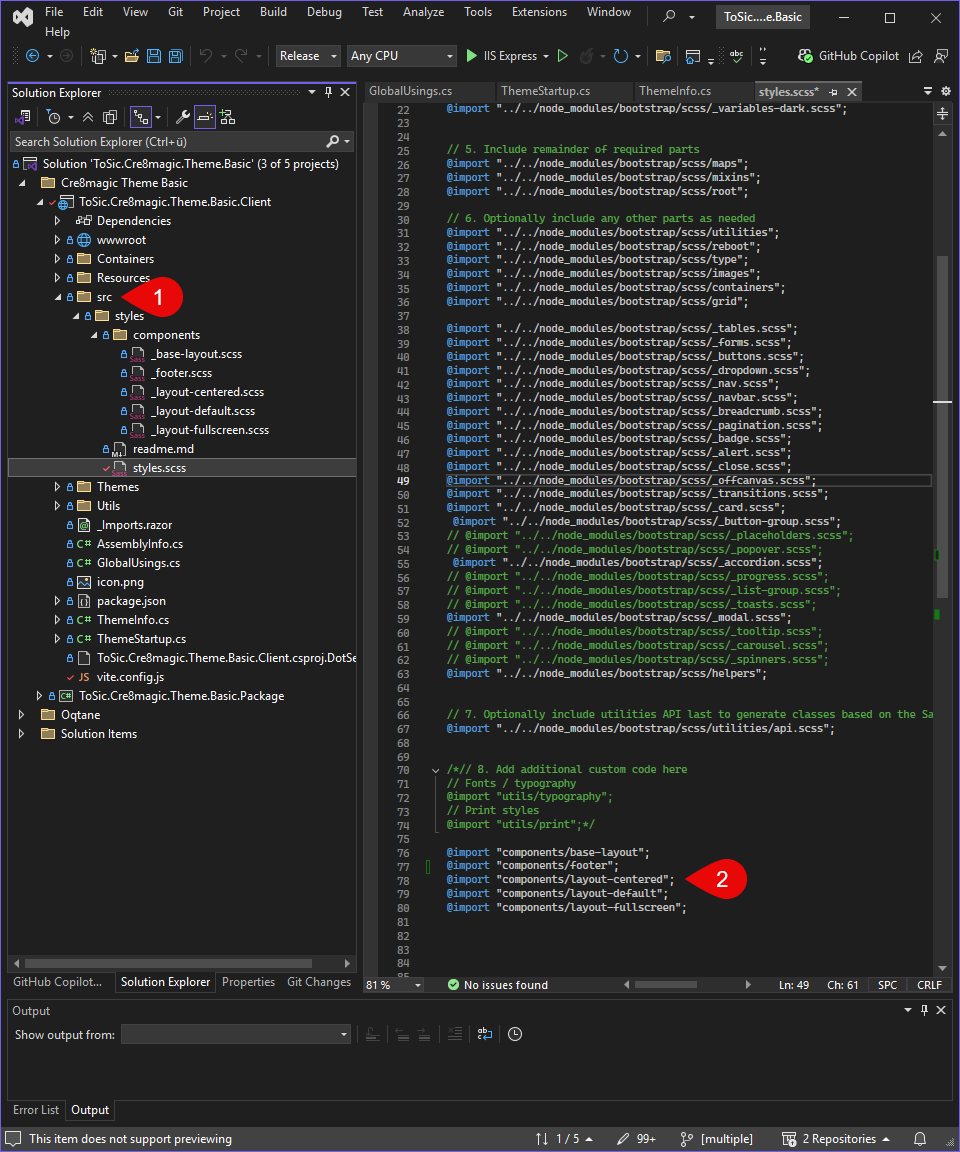
Task: Click the Save All toolbar icon
Action: tap(176, 56)
